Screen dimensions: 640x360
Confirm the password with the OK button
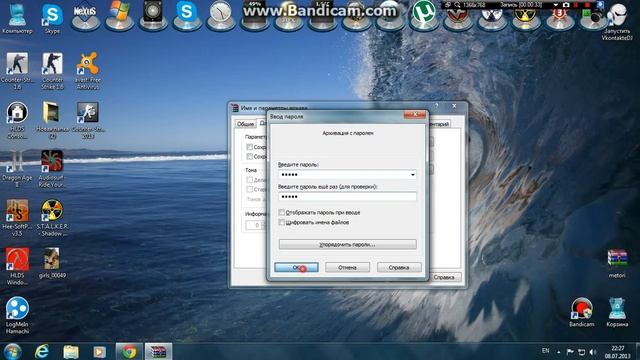coord(296,267)
